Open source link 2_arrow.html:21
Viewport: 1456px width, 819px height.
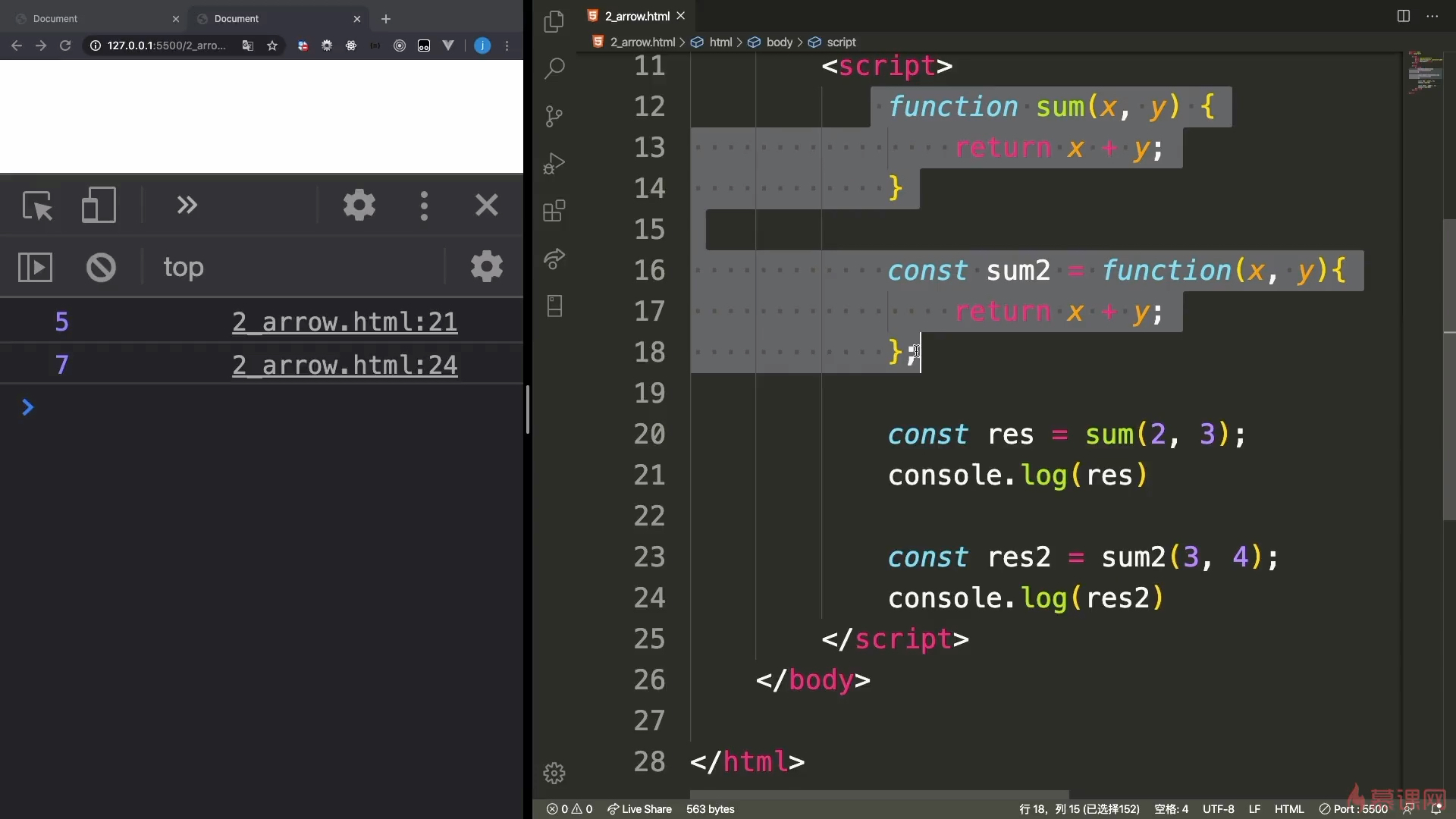tap(344, 322)
